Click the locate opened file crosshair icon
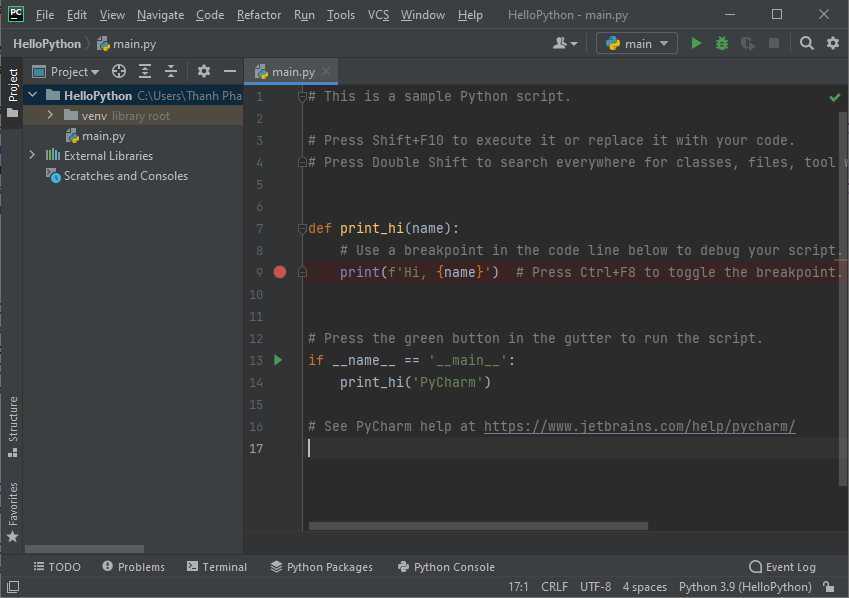Image resolution: width=849 pixels, height=598 pixels. [x=119, y=72]
